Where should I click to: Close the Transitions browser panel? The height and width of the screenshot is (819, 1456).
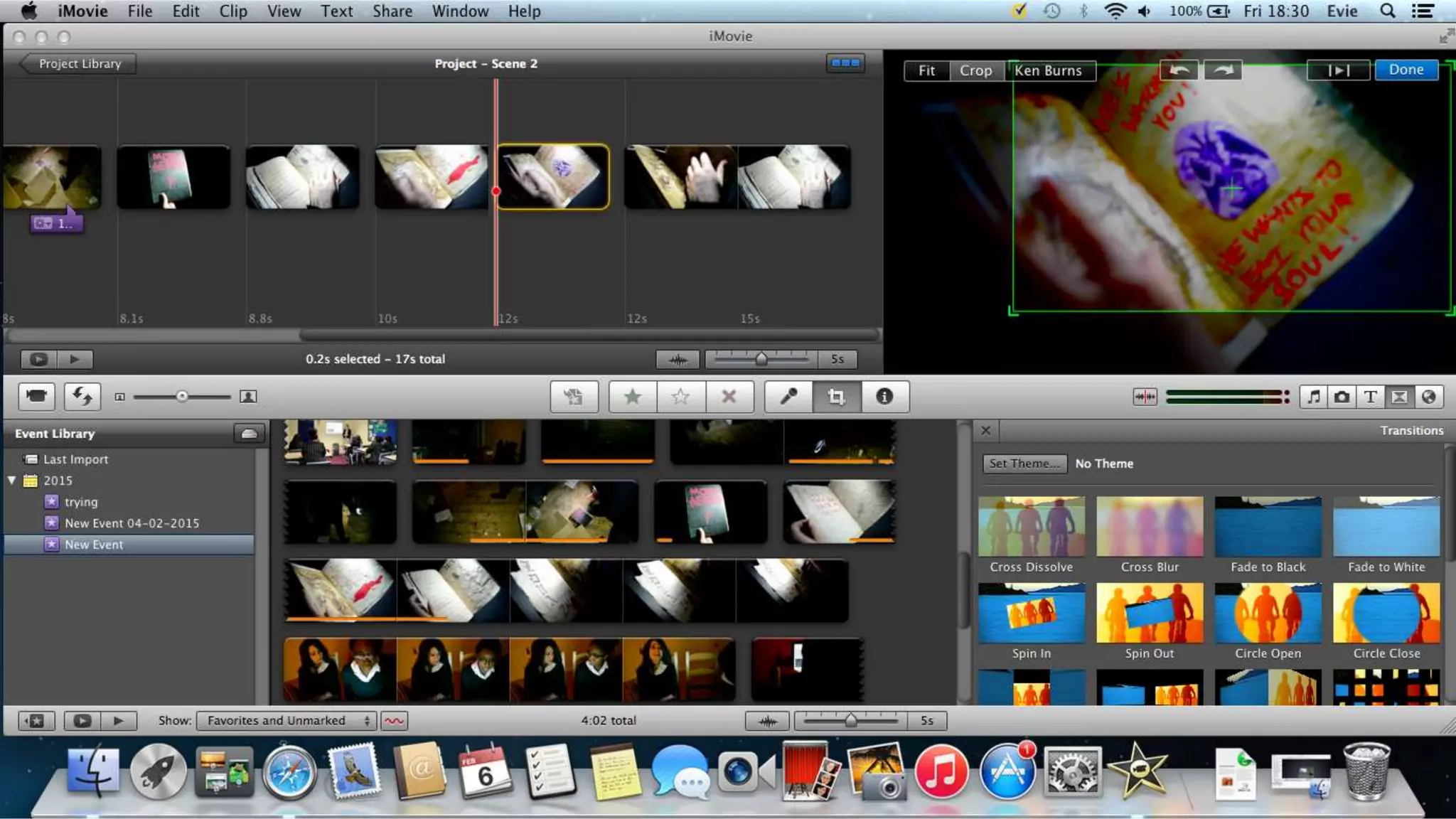[985, 430]
